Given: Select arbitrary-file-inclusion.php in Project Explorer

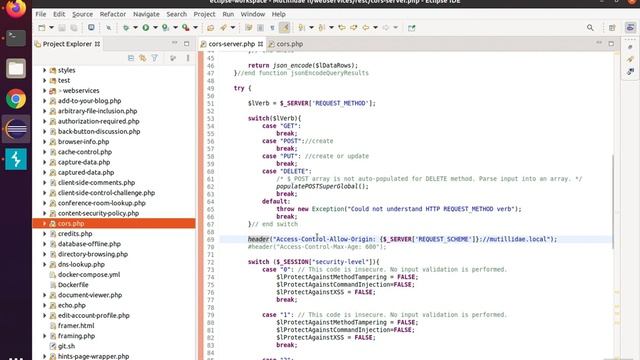Looking at the screenshot, I should point(97,111).
